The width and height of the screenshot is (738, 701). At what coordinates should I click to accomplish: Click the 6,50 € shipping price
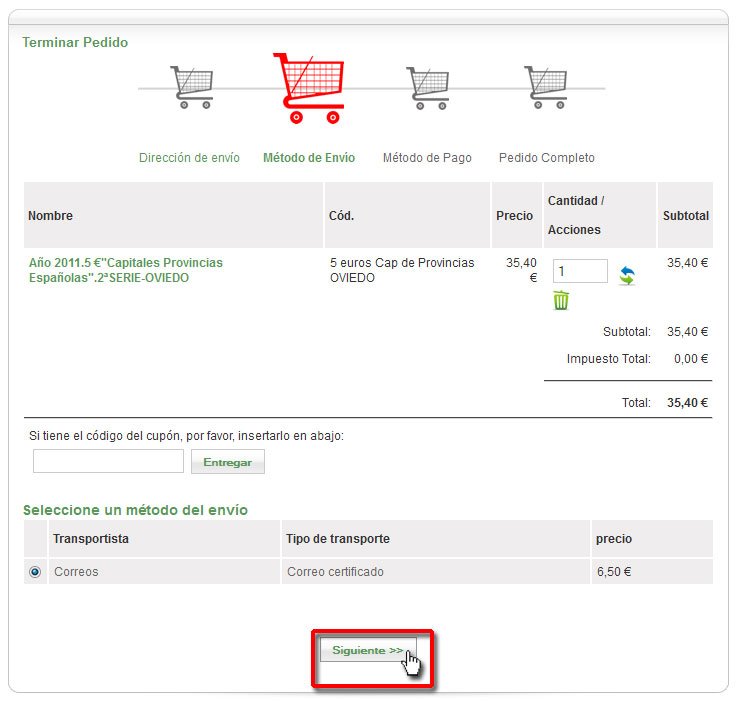click(613, 572)
